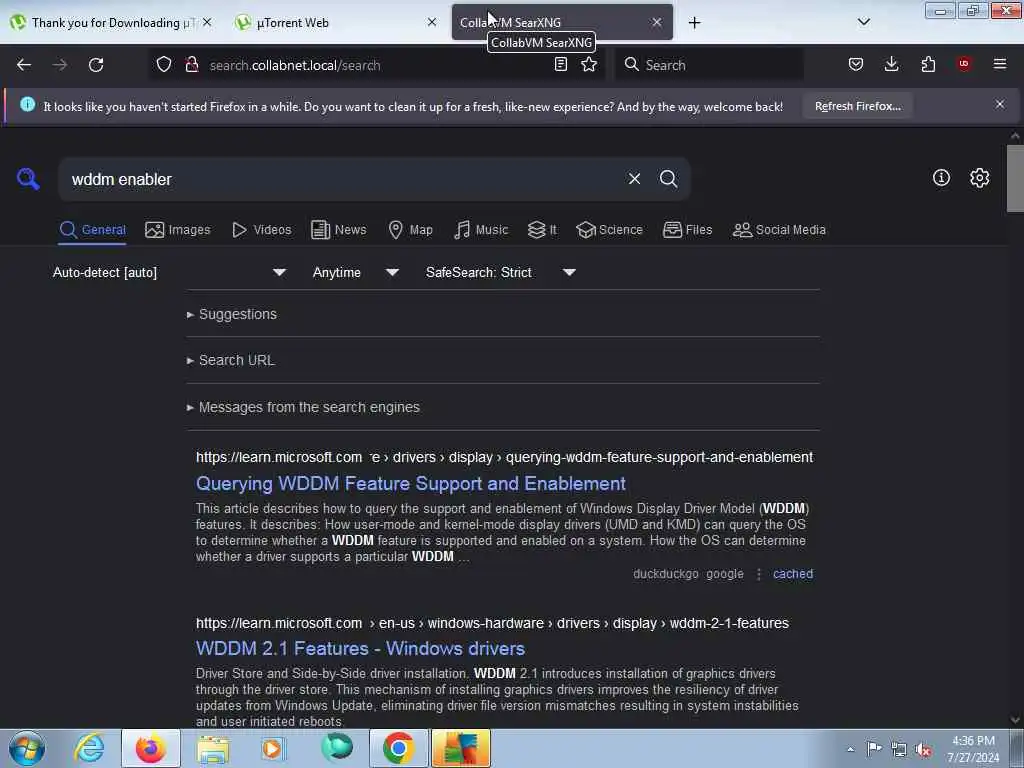Click the insecure connection lock icon

click(192, 65)
